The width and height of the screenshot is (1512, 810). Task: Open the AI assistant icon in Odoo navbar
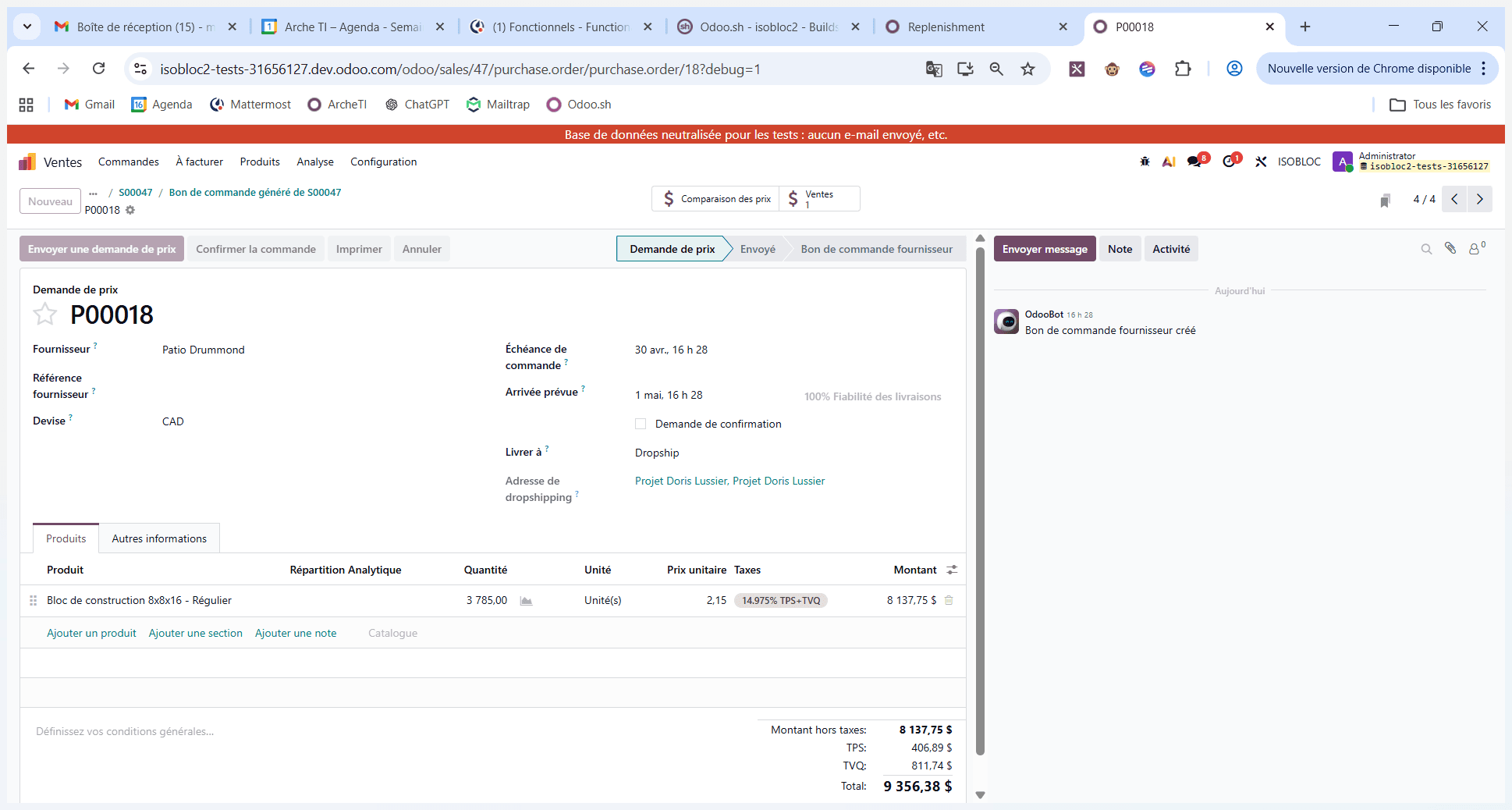[1169, 162]
